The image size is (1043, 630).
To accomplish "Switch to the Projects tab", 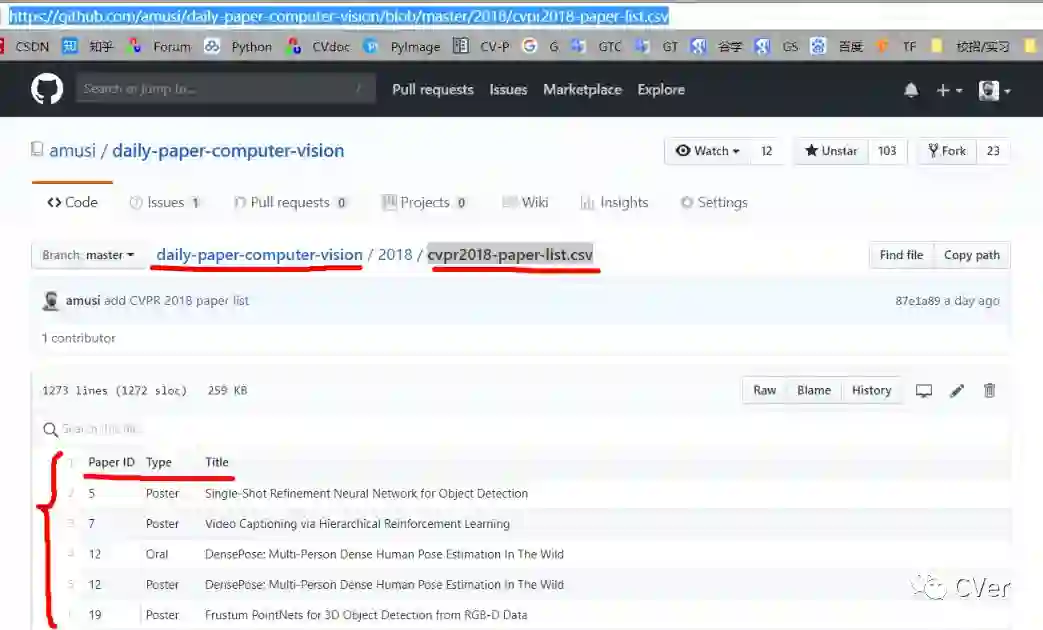I will [424, 202].
